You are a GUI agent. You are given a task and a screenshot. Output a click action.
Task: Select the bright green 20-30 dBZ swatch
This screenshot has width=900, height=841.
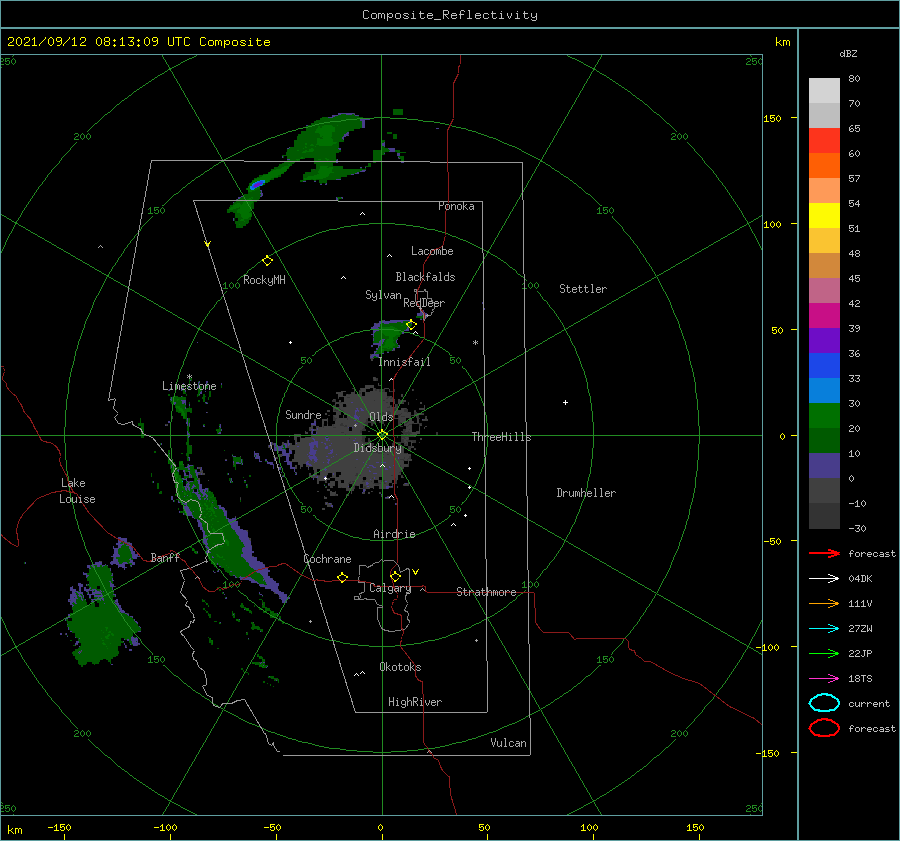[824, 416]
